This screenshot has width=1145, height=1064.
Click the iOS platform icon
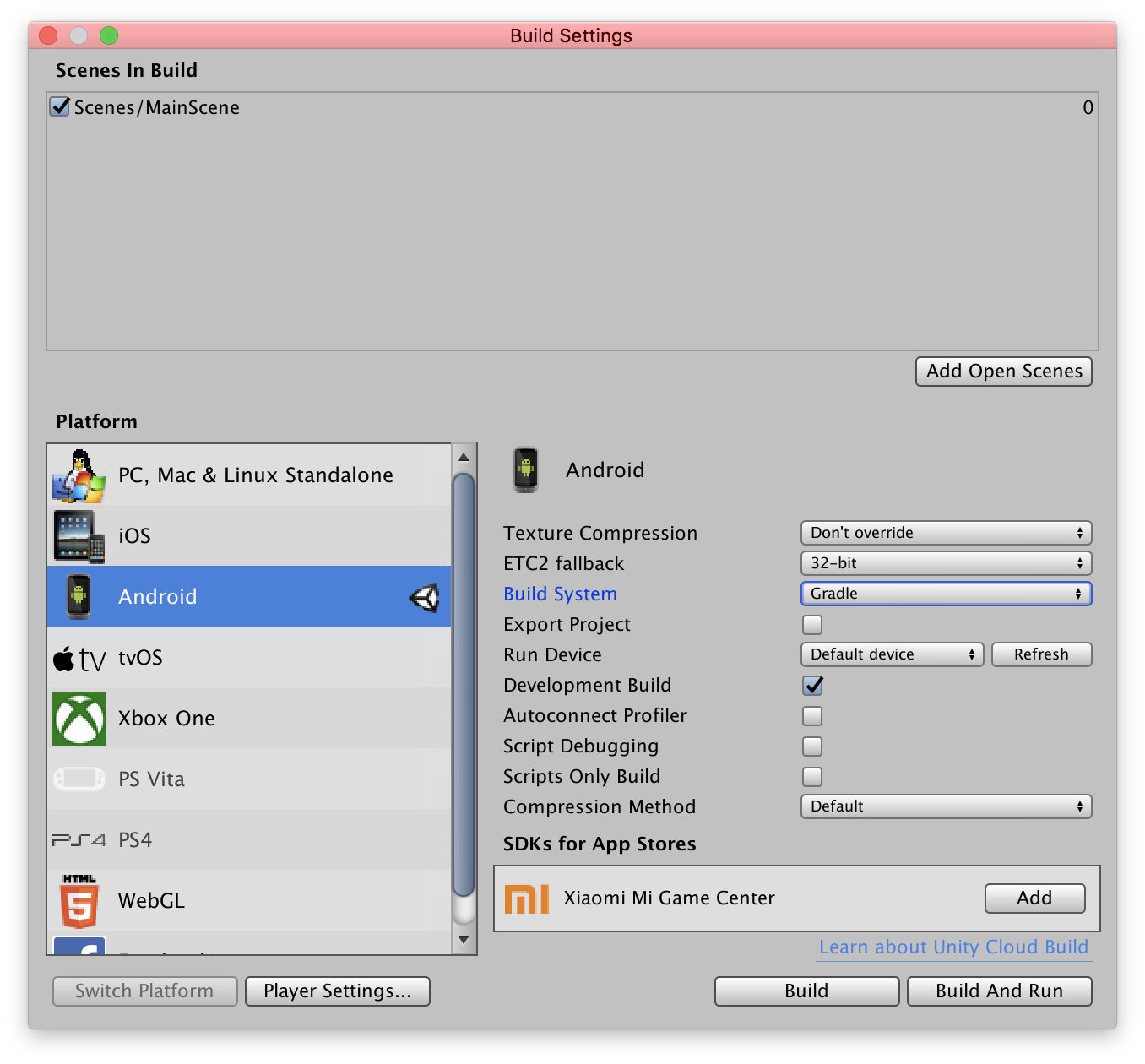(x=79, y=535)
